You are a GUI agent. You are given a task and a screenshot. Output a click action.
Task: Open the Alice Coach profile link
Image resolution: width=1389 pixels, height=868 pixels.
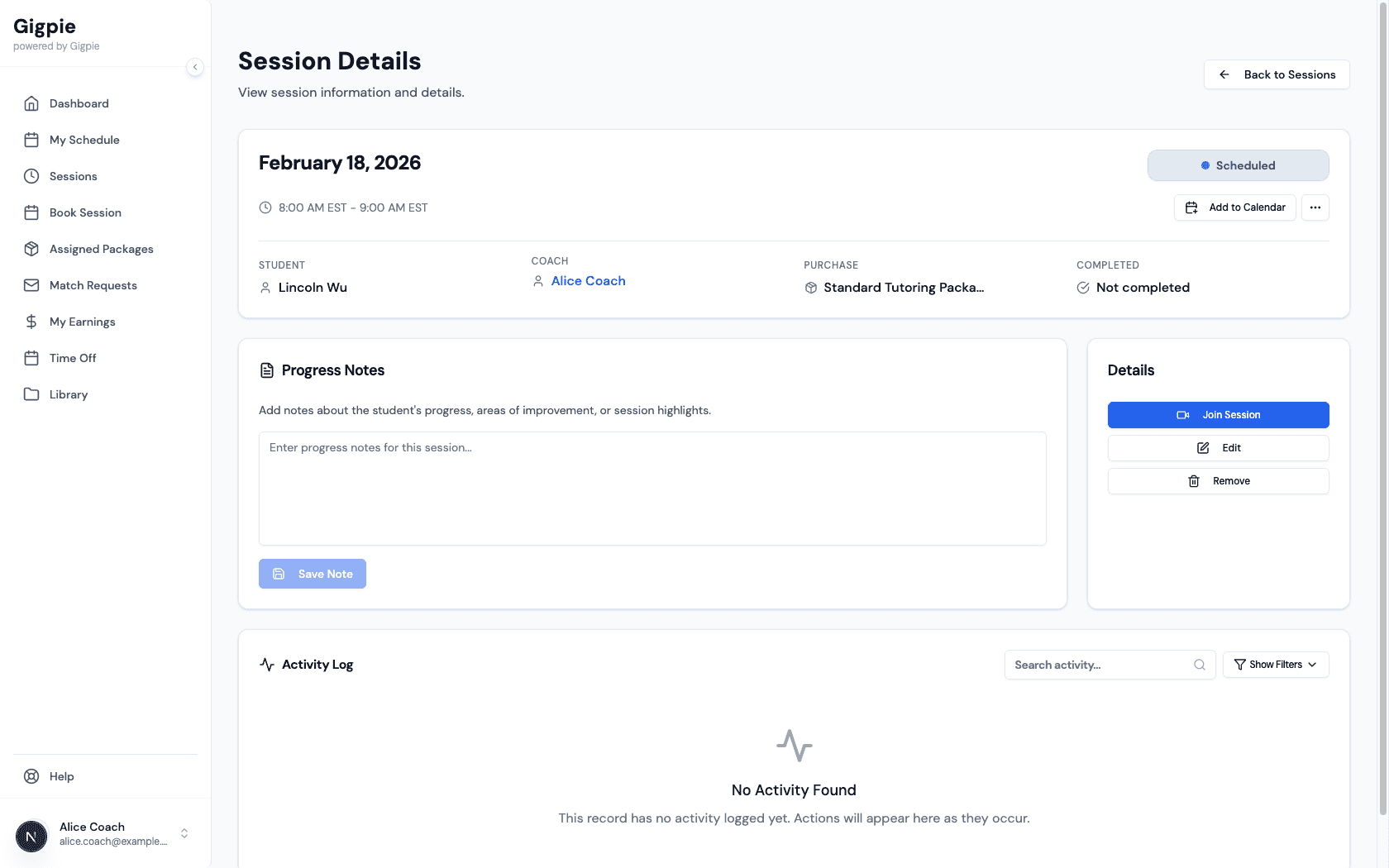[588, 281]
